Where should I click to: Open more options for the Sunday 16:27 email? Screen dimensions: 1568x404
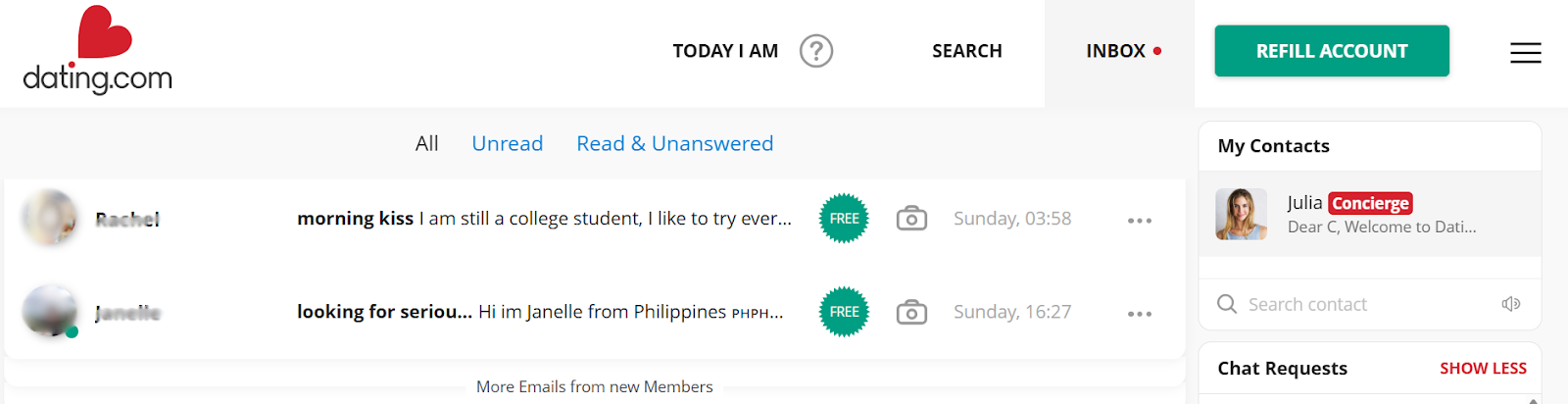(x=1139, y=314)
